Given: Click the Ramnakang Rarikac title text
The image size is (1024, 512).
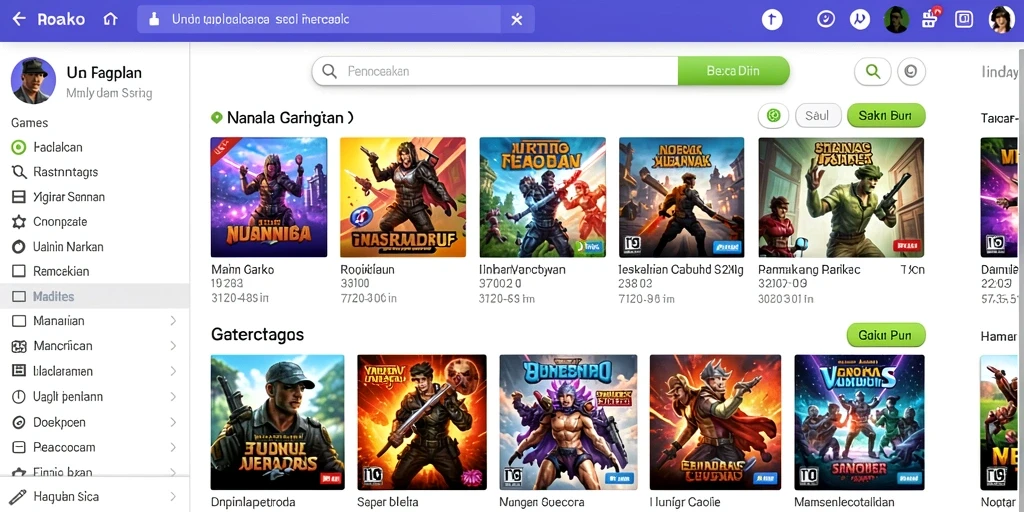Looking at the screenshot, I should coord(809,269).
